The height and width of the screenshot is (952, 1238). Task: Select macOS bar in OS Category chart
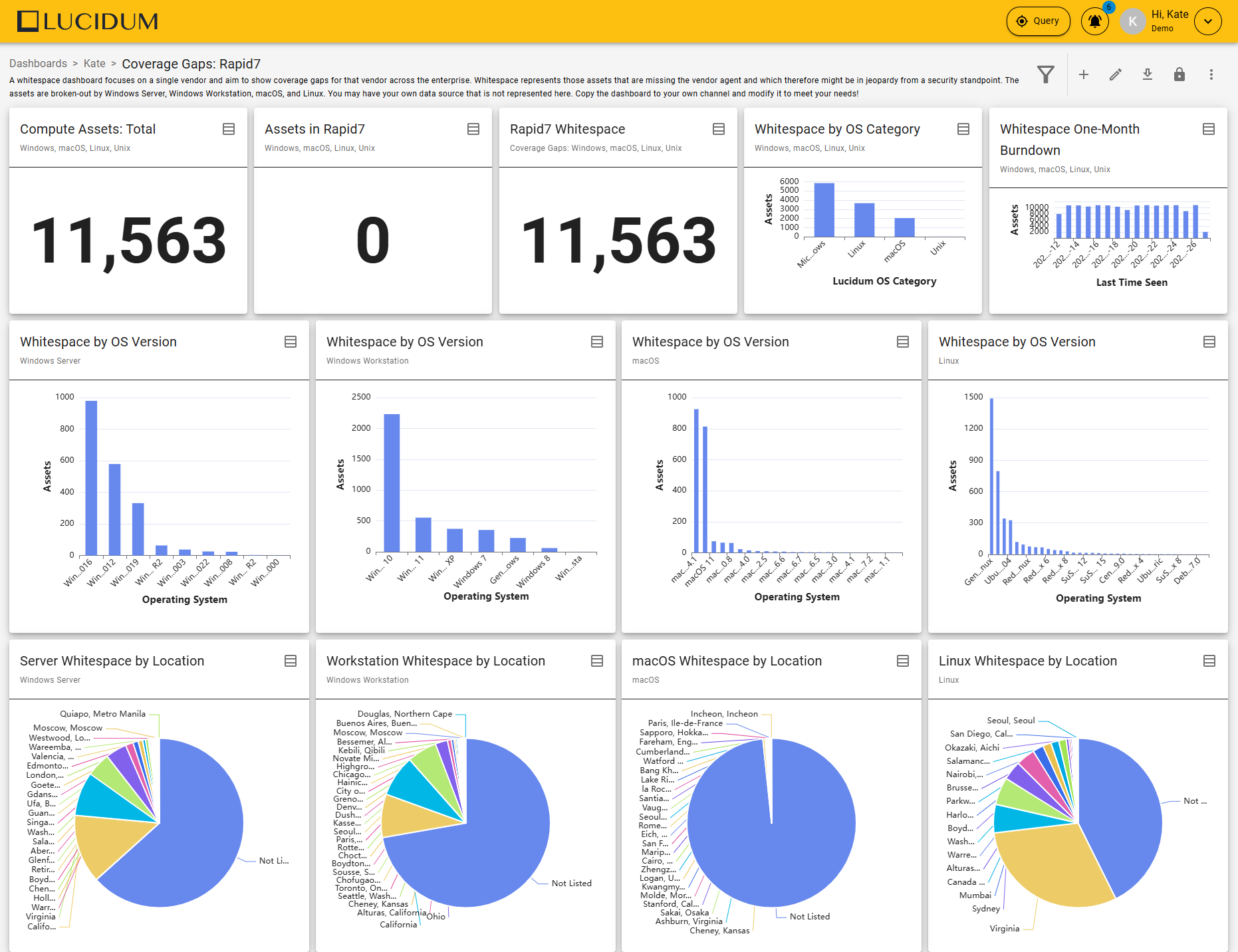(x=904, y=227)
